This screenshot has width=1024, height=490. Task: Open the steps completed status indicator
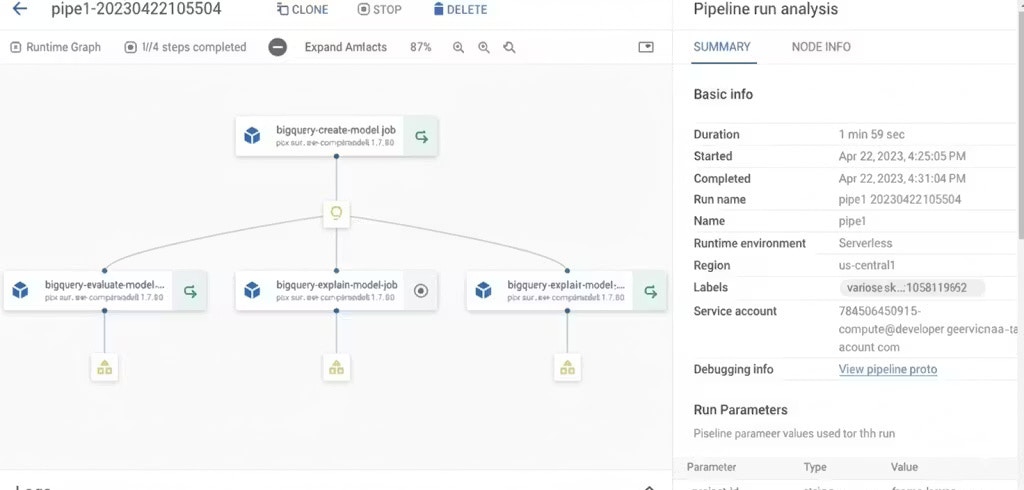click(x=185, y=47)
